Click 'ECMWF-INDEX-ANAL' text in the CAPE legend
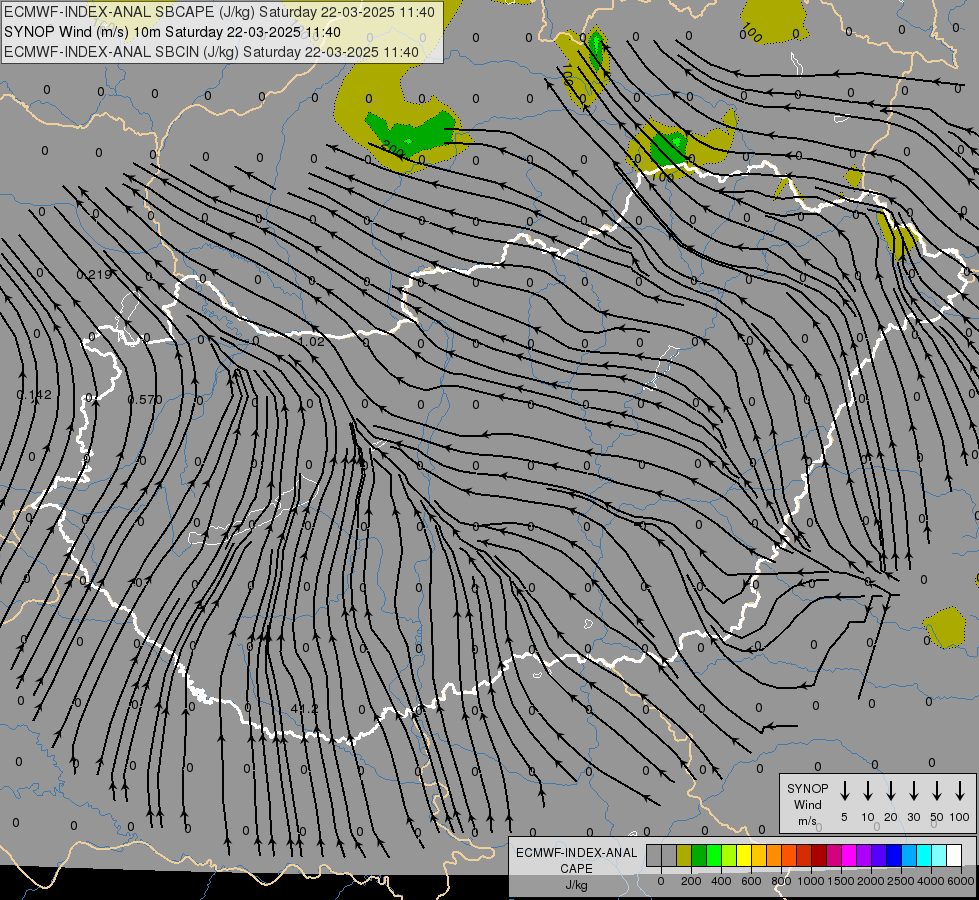 (576, 853)
